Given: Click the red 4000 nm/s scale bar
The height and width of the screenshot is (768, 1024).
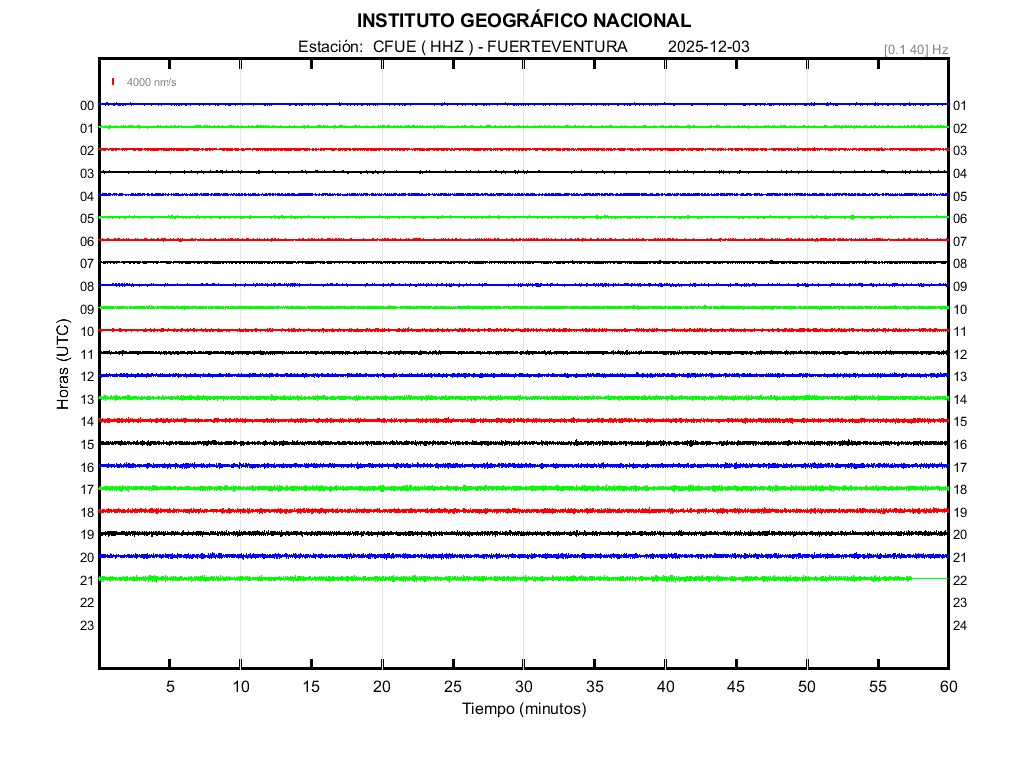Looking at the screenshot, I should point(114,82).
